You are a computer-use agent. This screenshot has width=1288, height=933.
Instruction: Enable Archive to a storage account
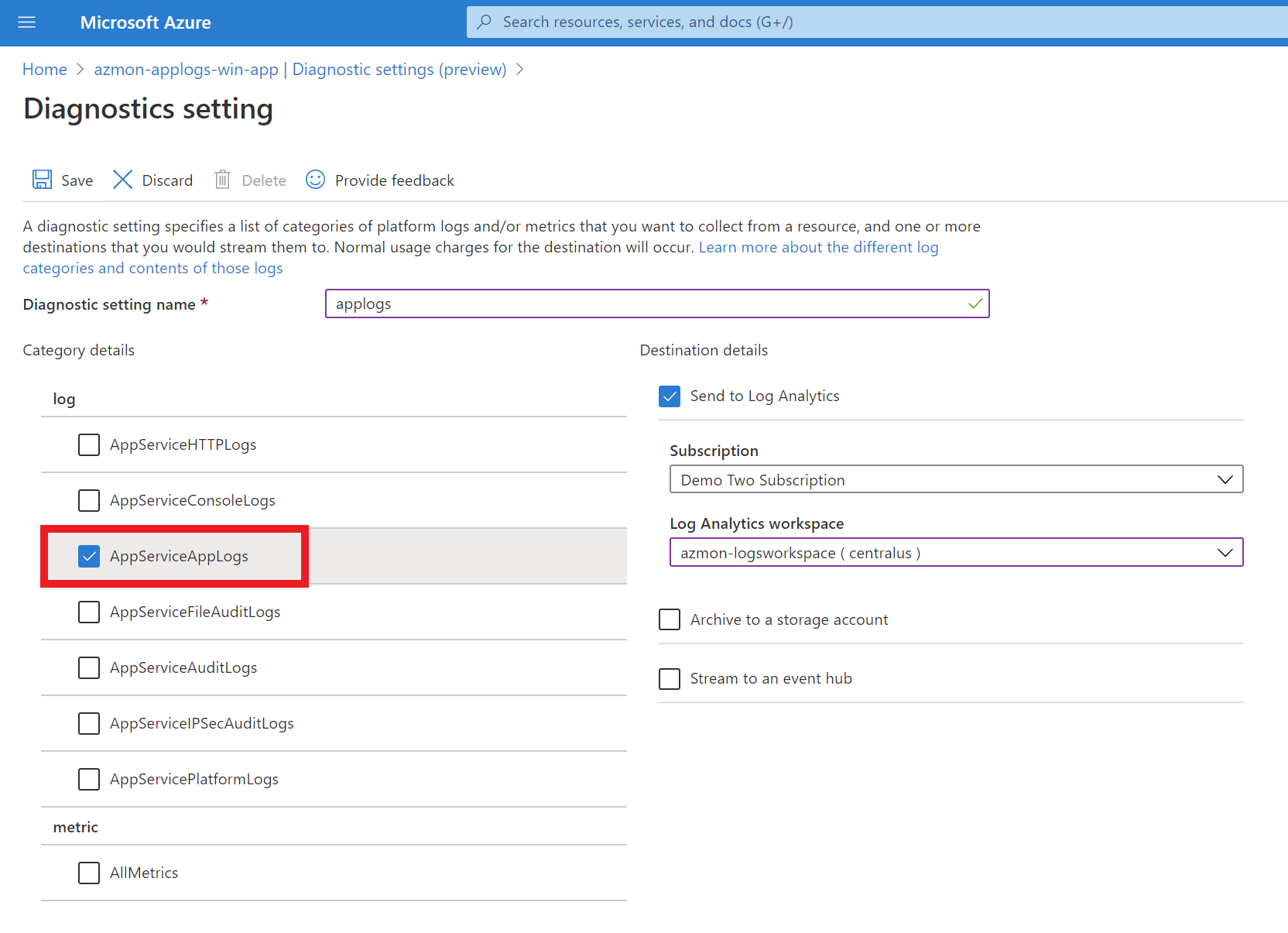click(x=669, y=619)
